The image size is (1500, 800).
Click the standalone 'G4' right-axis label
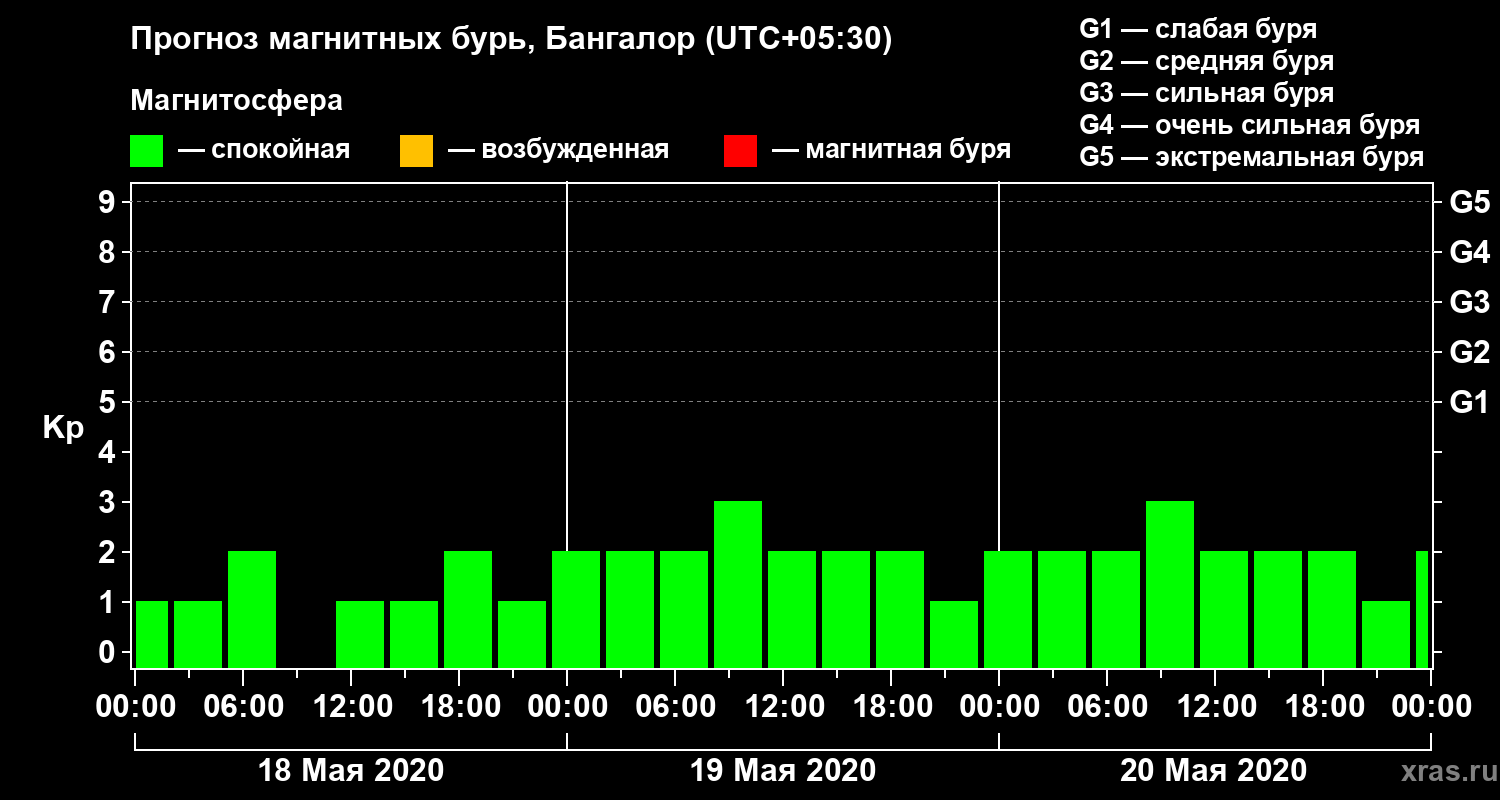(1470, 252)
